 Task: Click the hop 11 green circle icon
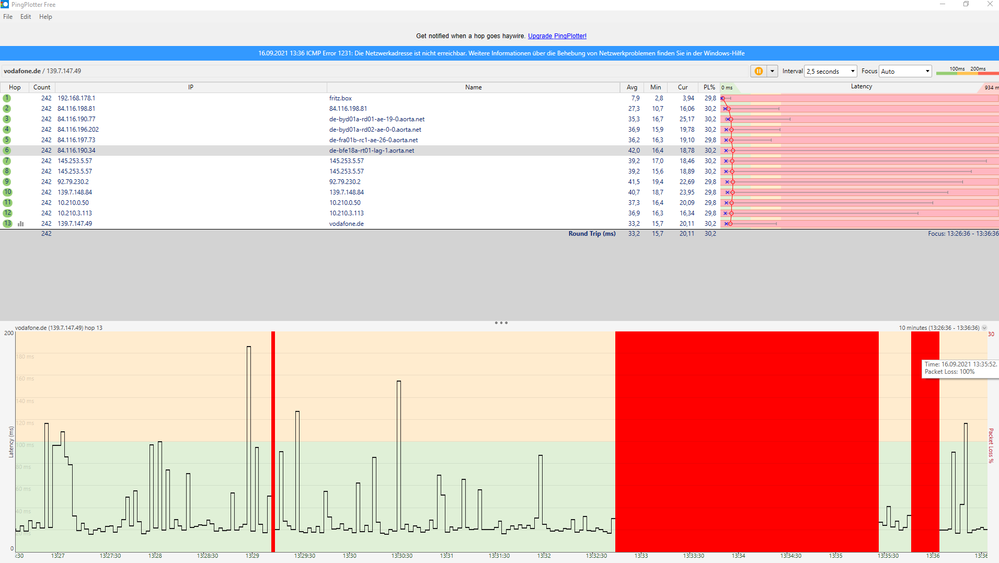click(7, 203)
